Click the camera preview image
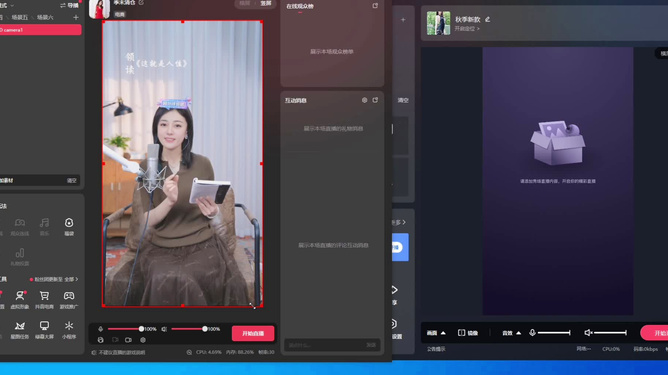The width and height of the screenshot is (668, 375). point(182,164)
